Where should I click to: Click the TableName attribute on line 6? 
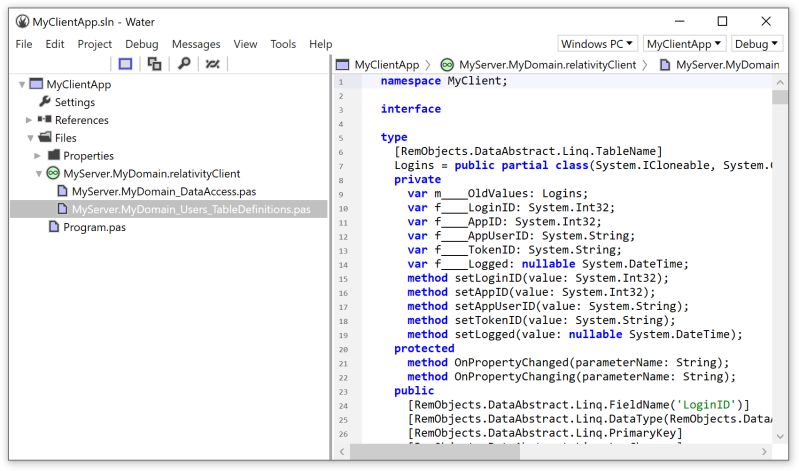pos(528,151)
